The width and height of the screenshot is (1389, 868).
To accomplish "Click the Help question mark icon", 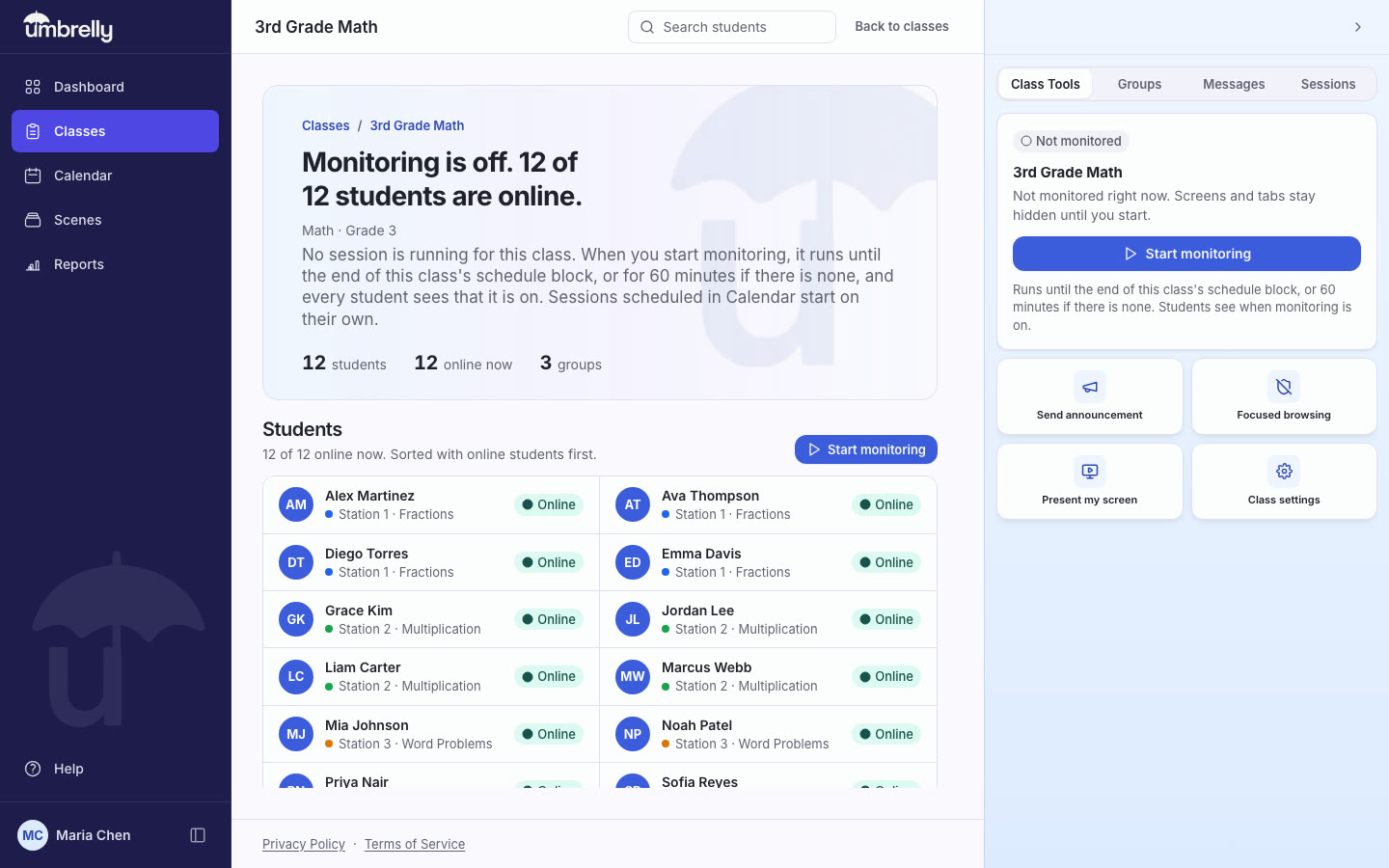I will pos(33,769).
